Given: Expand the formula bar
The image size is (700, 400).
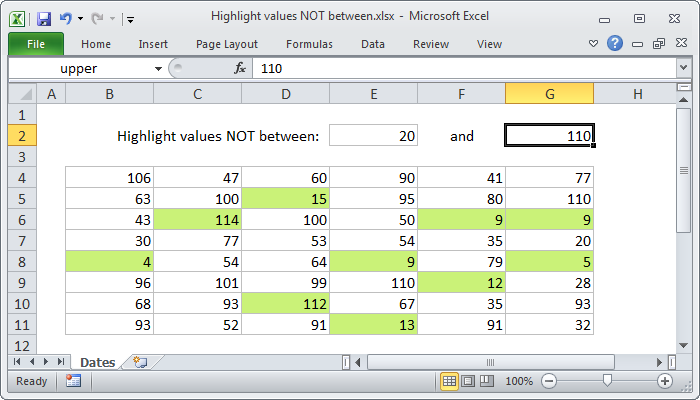Looking at the screenshot, I should point(683,68).
